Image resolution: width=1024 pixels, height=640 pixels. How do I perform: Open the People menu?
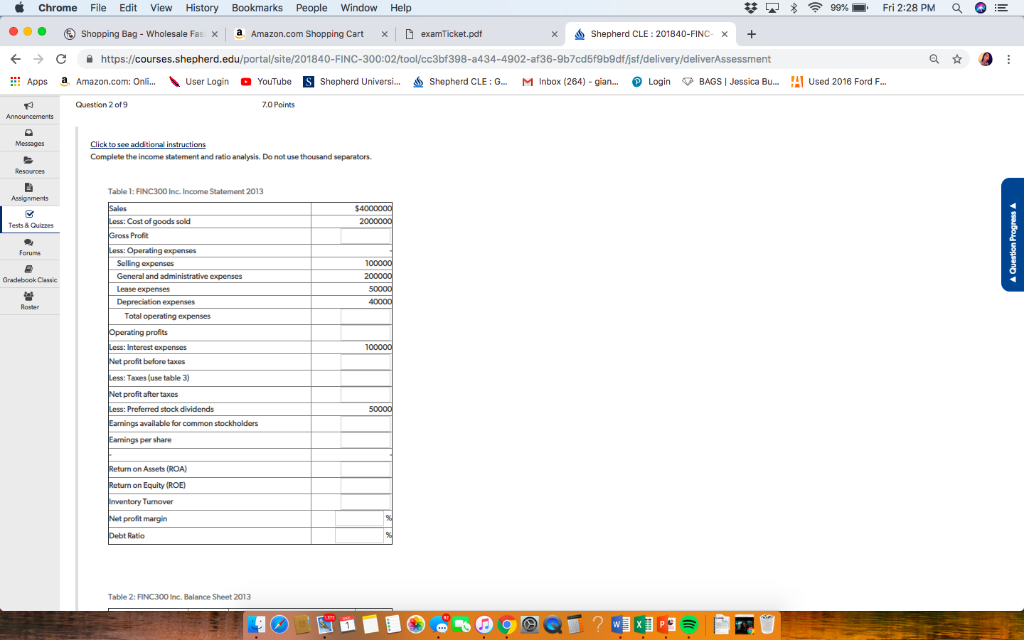312,8
